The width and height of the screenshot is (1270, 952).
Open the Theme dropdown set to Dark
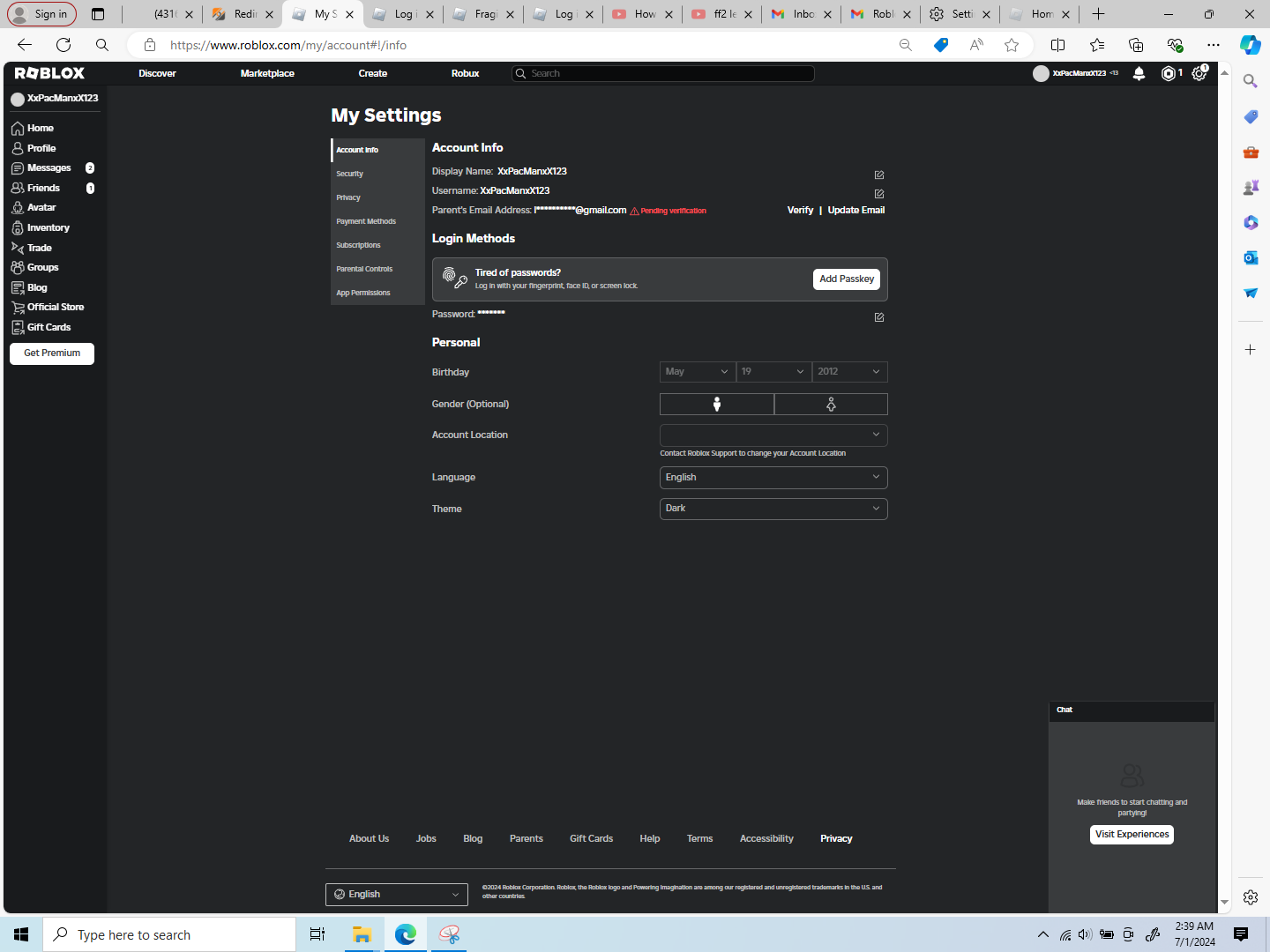(773, 509)
